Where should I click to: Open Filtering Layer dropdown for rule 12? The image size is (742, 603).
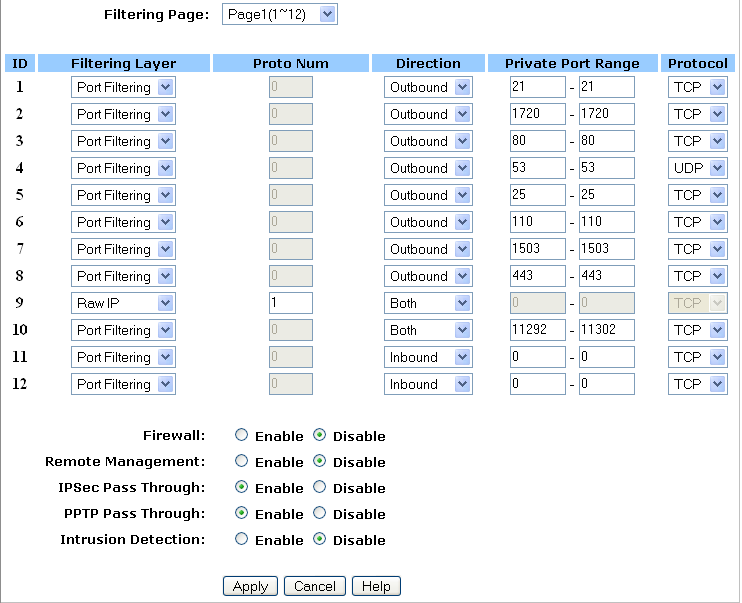point(123,384)
